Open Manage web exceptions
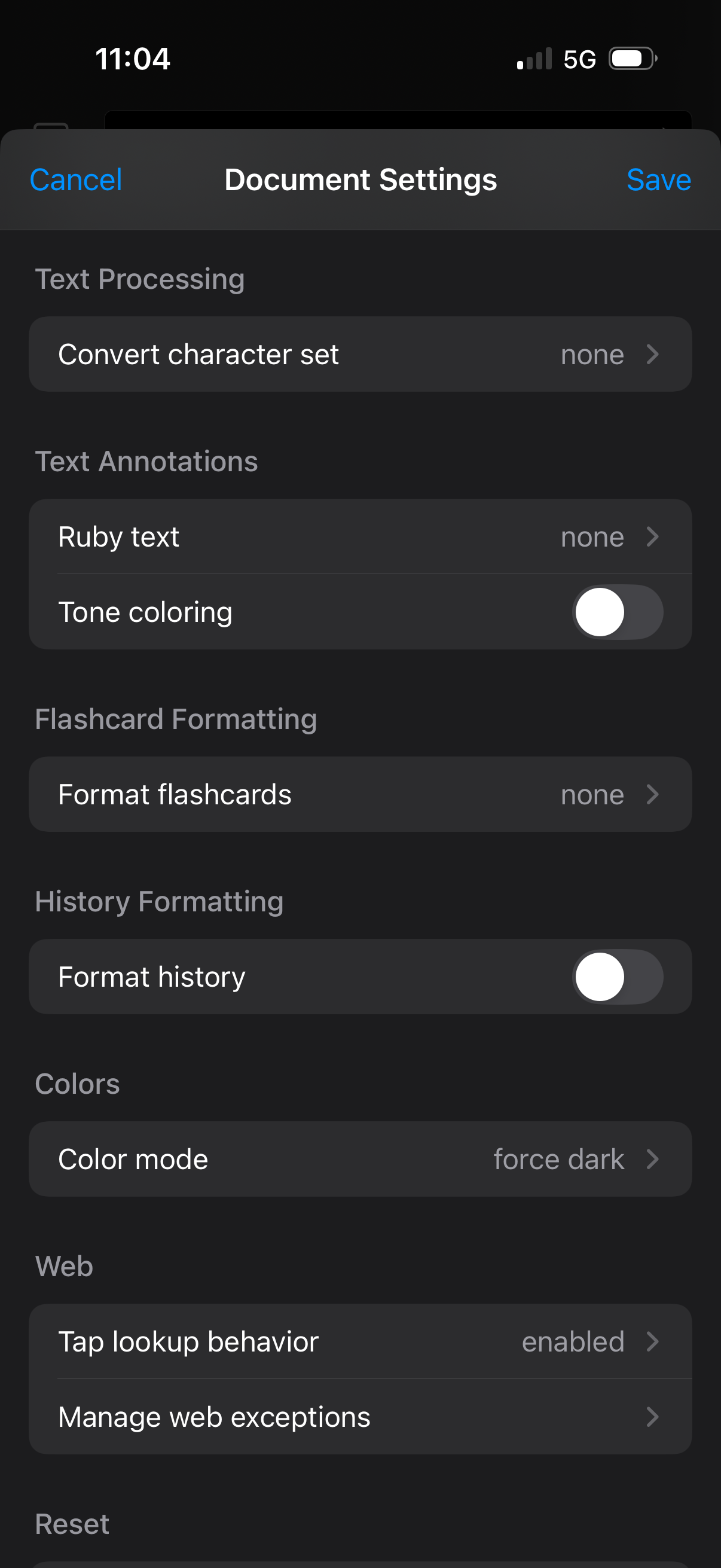This screenshot has width=721, height=1568. 360,1417
